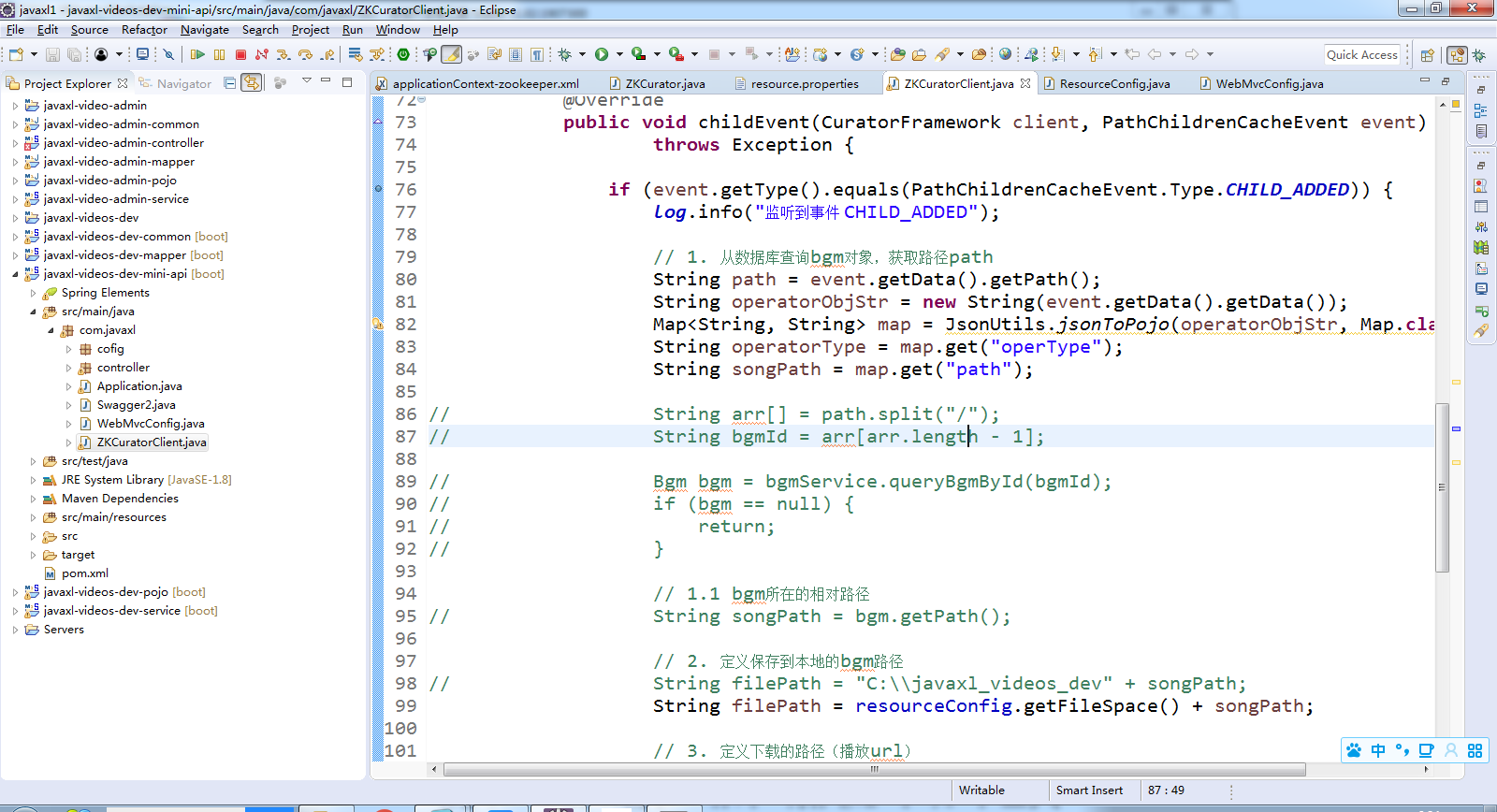The width and height of the screenshot is (1497, 812).
Task: Expand the controller package
Action: [68, 368]
